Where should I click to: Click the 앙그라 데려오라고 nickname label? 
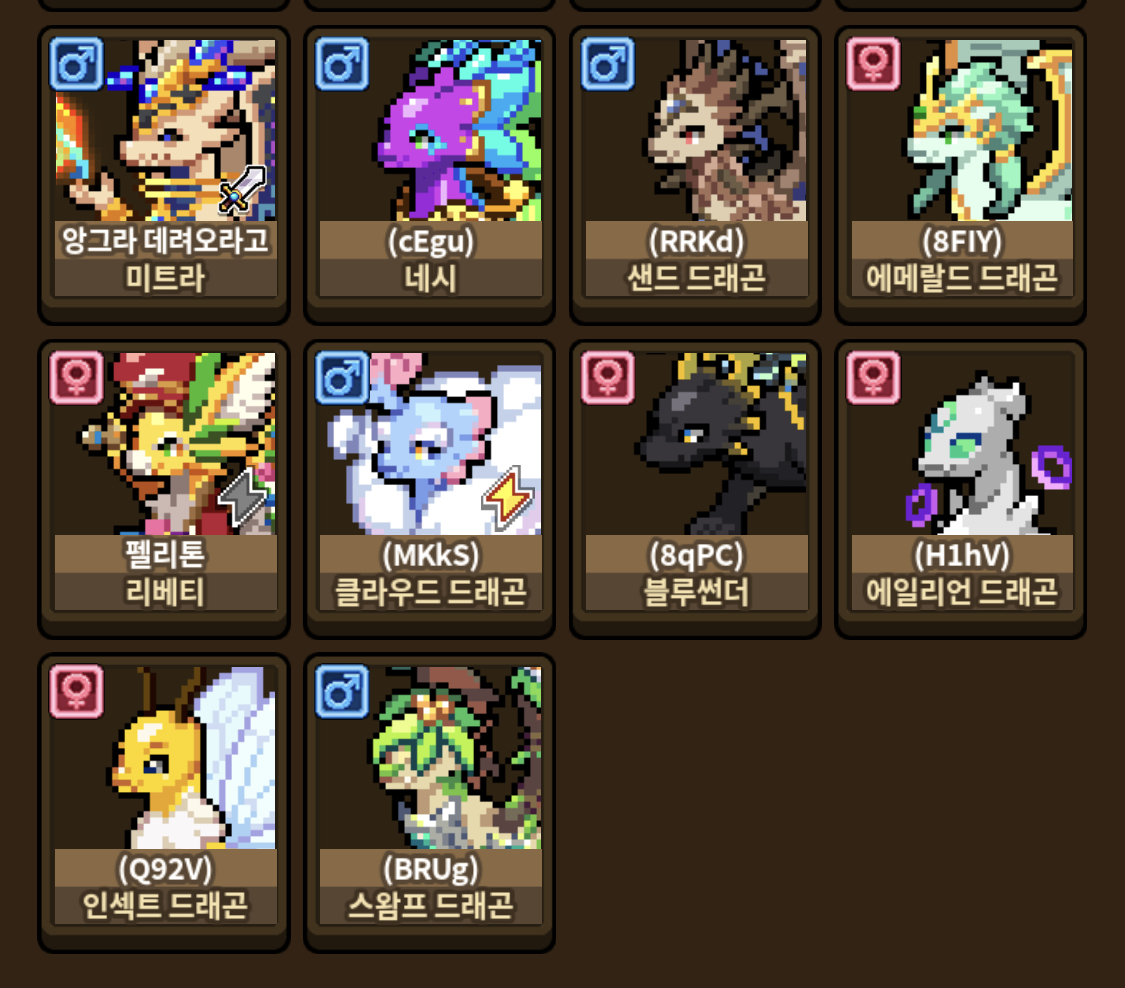[x=165, y=240]
